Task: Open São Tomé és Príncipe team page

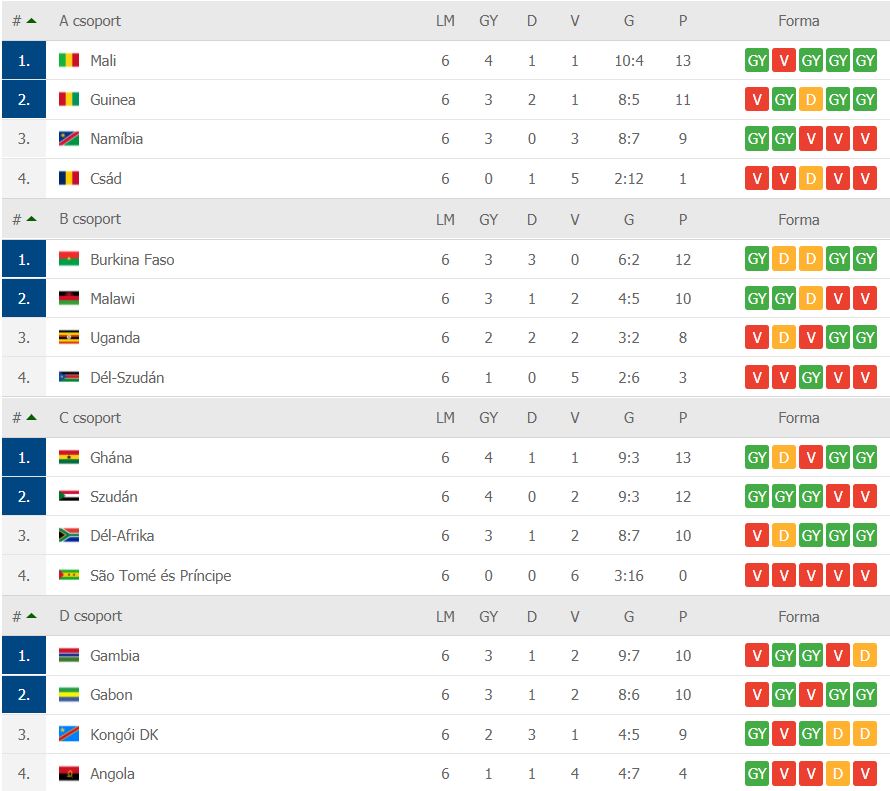Action: point(160,576)
